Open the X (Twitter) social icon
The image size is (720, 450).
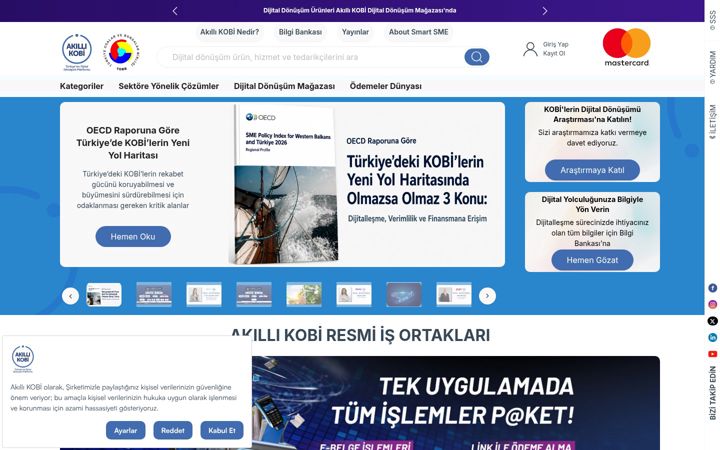click(712, 321)
